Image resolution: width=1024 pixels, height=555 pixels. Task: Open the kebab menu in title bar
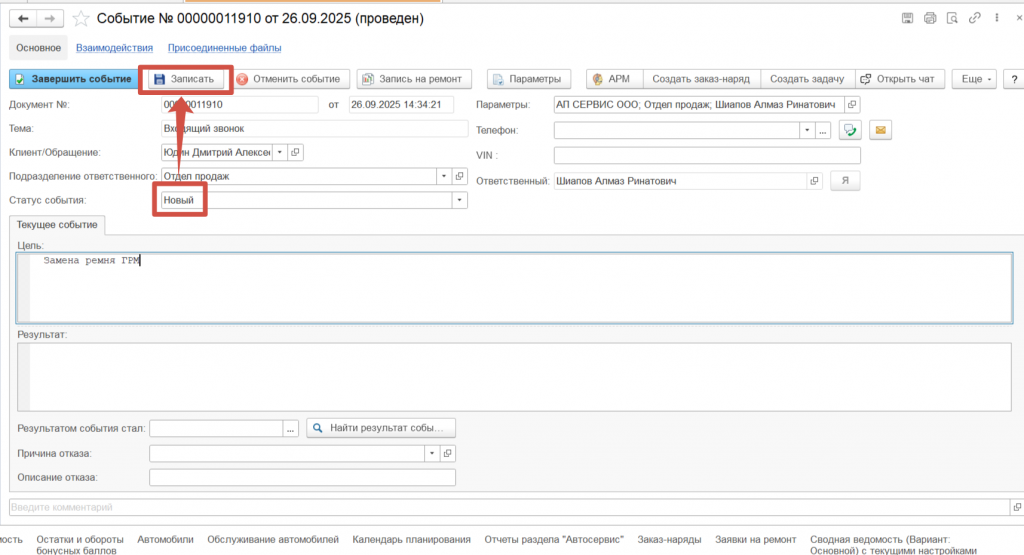pyautogui.click(x=995, y=18)
